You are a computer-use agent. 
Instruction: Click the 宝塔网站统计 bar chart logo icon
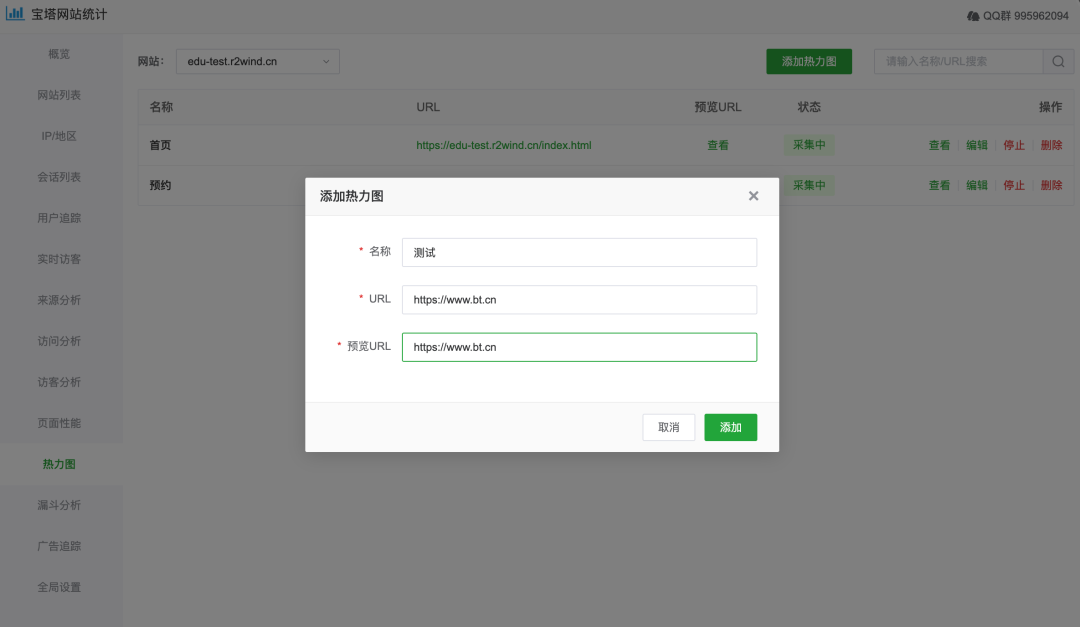click(x=14, y=13)
